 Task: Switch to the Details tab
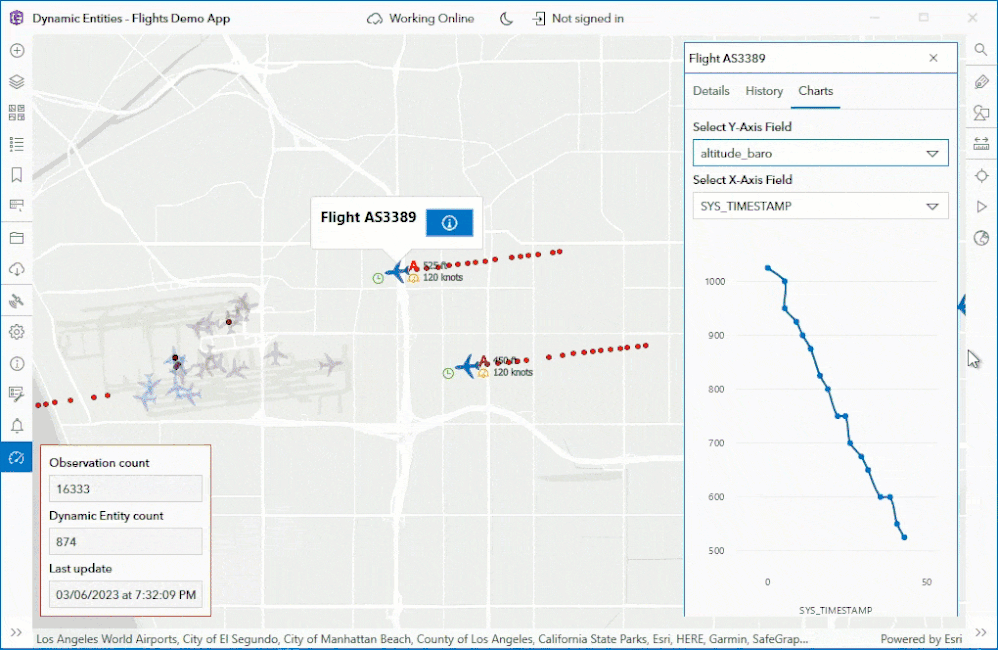pos(711,91)
